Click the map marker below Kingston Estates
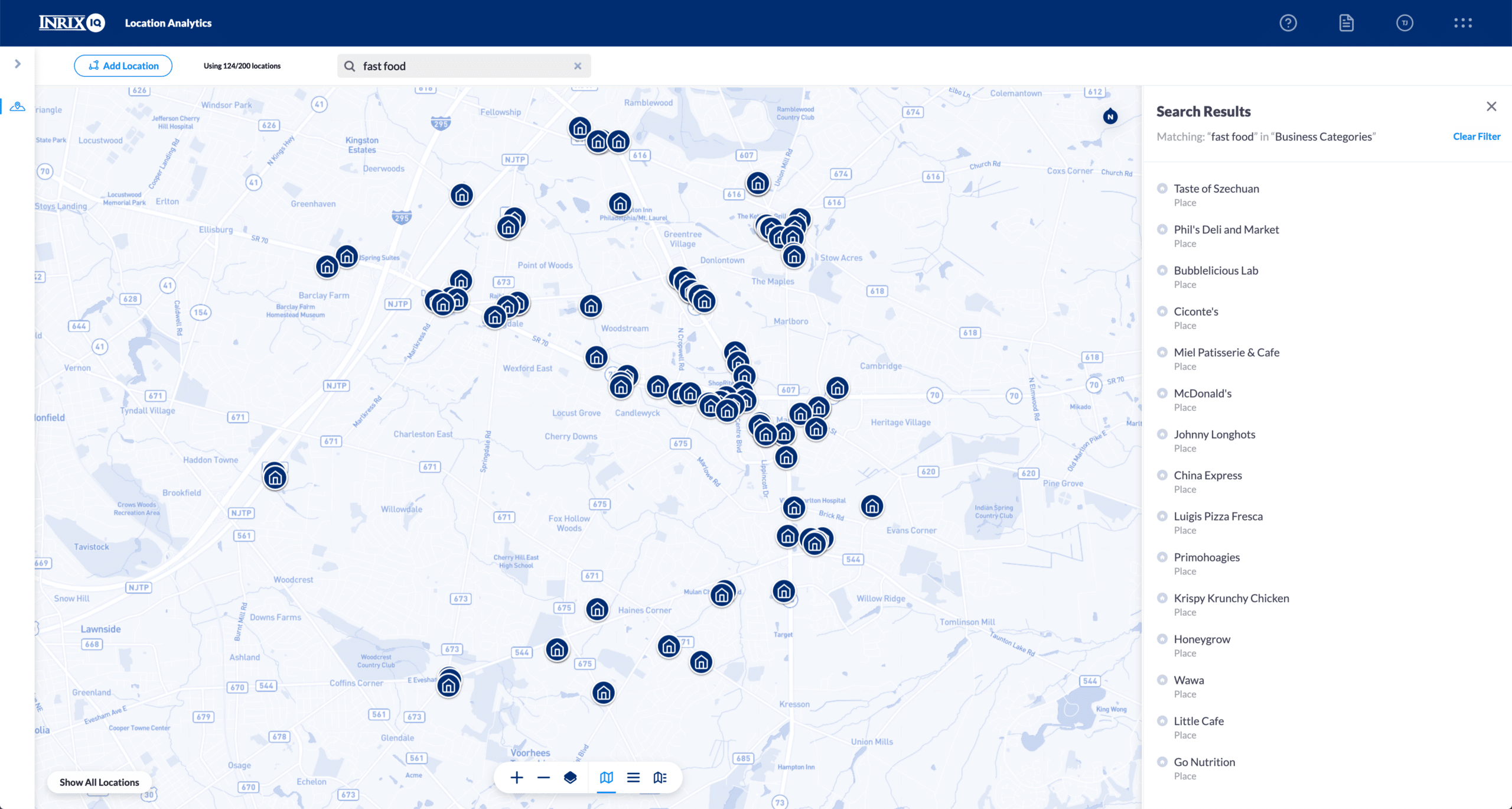 tap(462, 195)
